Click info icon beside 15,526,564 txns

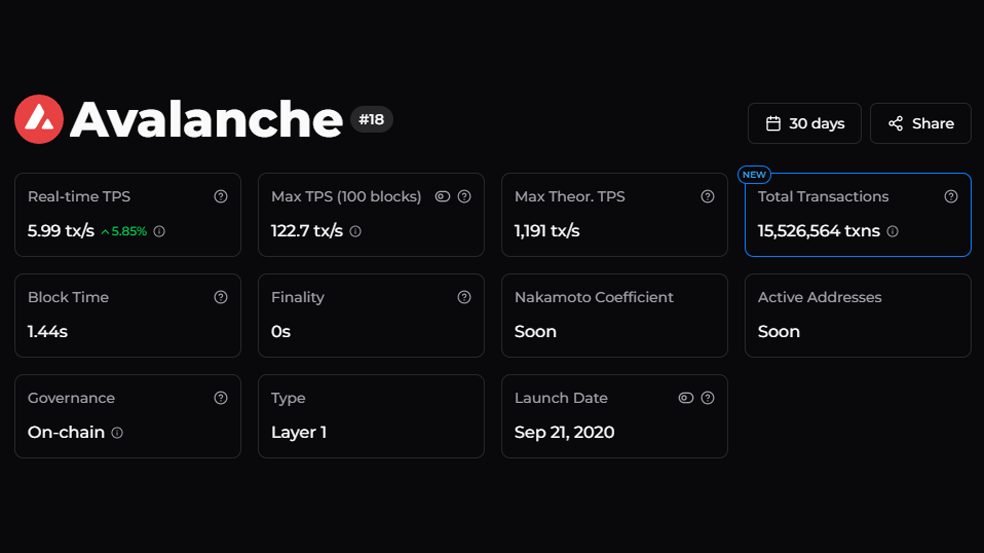[892, 232]
